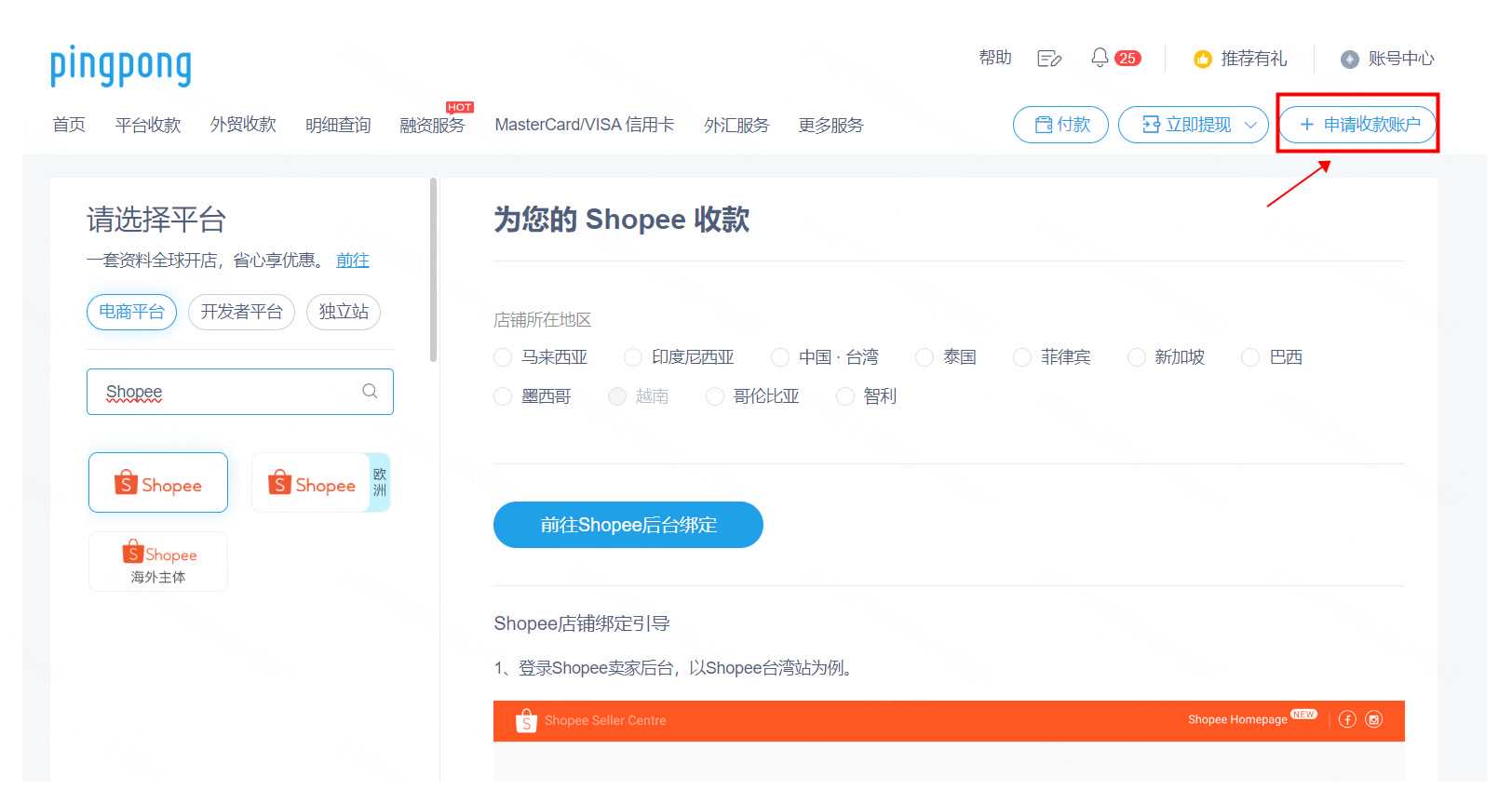1512x803 pixels.
Task: Open the feedback note-edit icon
Action: click(1049, 59)
